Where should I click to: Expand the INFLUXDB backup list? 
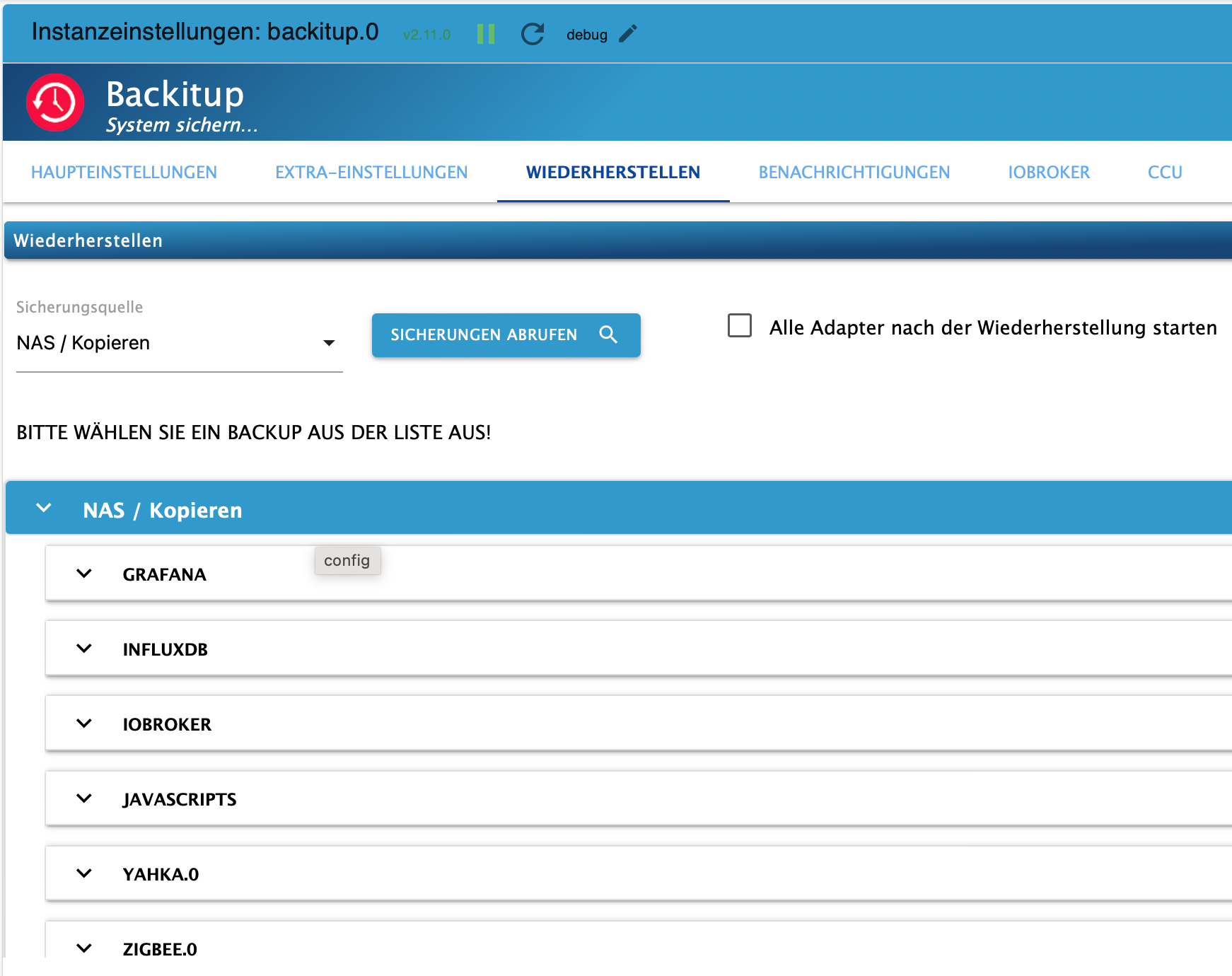pyautogui.click(x=84, y=649)
